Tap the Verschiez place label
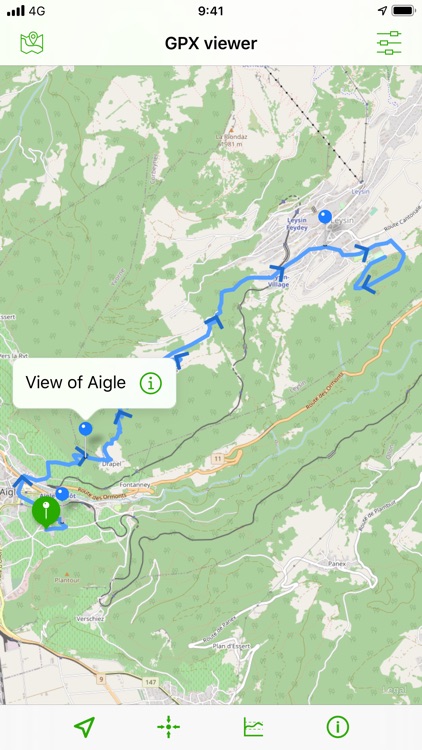The width and height of the screenshot is (422, 750). [x=90, y=618]
